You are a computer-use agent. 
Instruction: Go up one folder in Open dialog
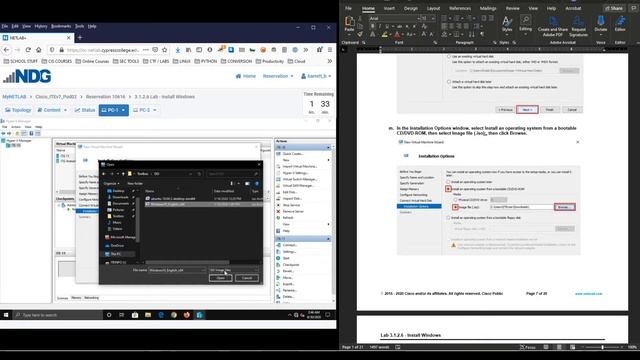pyautogui.click(x=123, y=174)
